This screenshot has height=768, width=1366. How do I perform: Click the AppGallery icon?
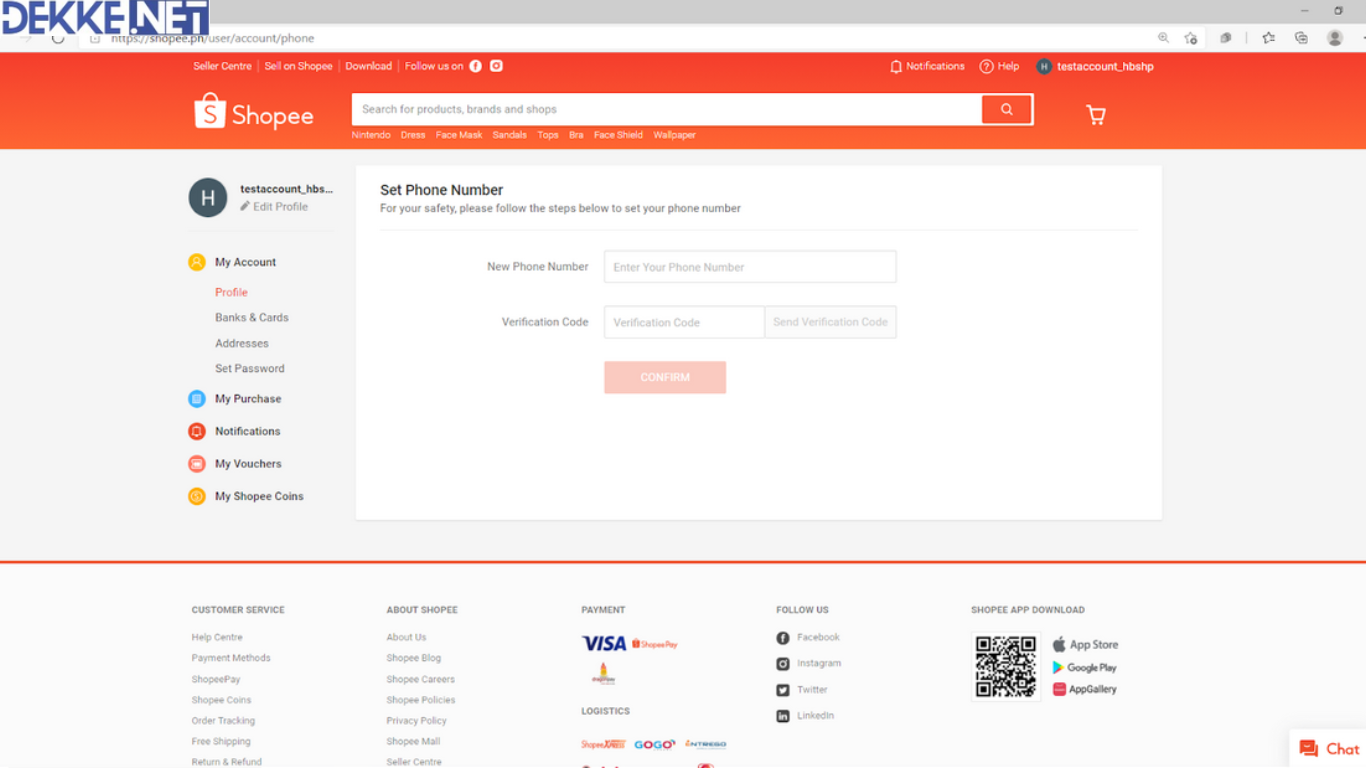tap(1059, 689)
